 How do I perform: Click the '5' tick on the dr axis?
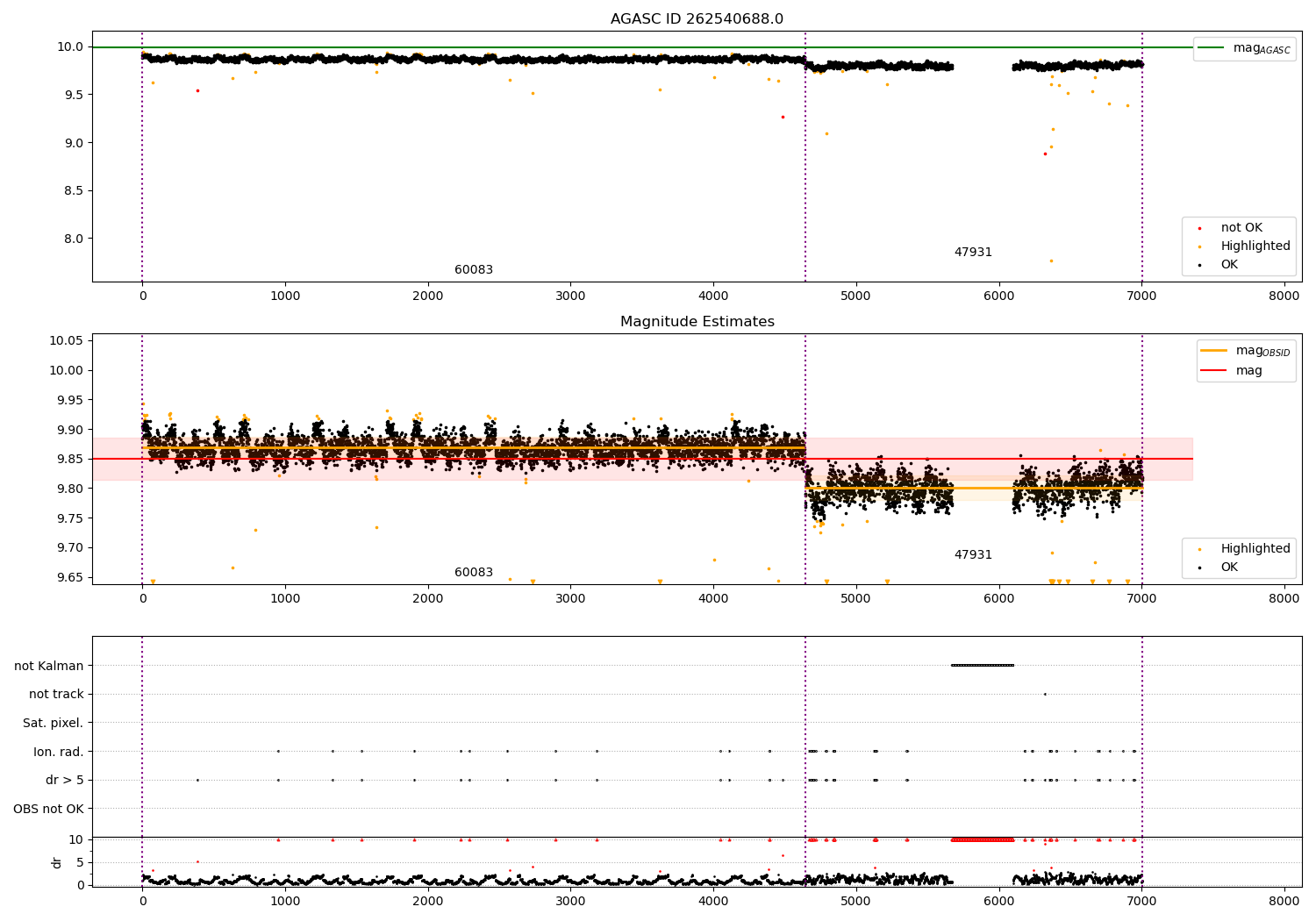pyautogui.click(x=80, y=862)
